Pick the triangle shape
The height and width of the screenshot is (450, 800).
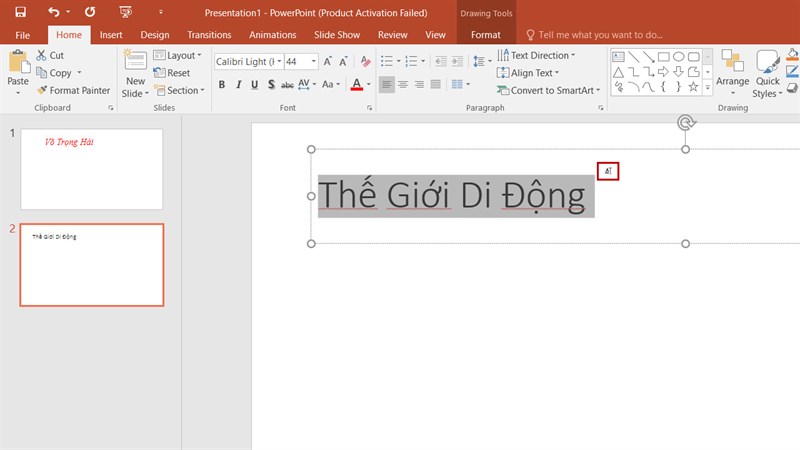tap(618, 72)
